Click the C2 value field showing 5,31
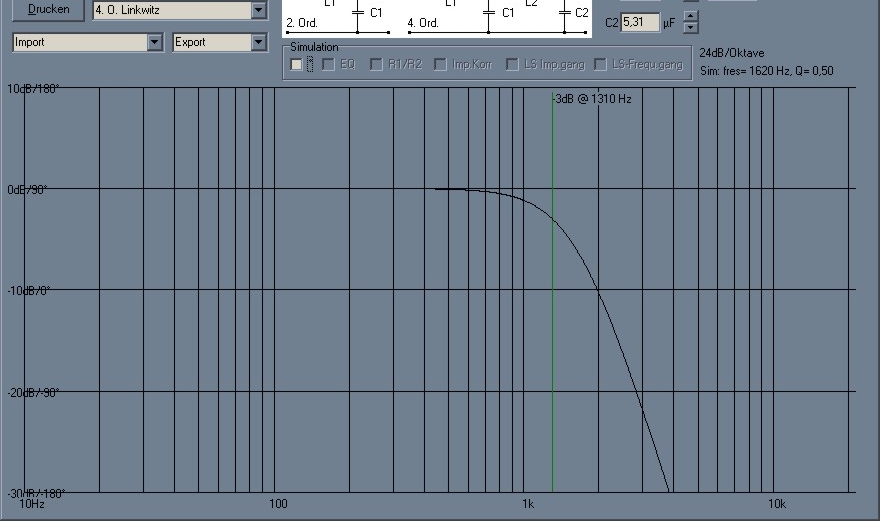The width and height of the screenshot is (880, 521). pyautogui.click(x=639, y=22)
